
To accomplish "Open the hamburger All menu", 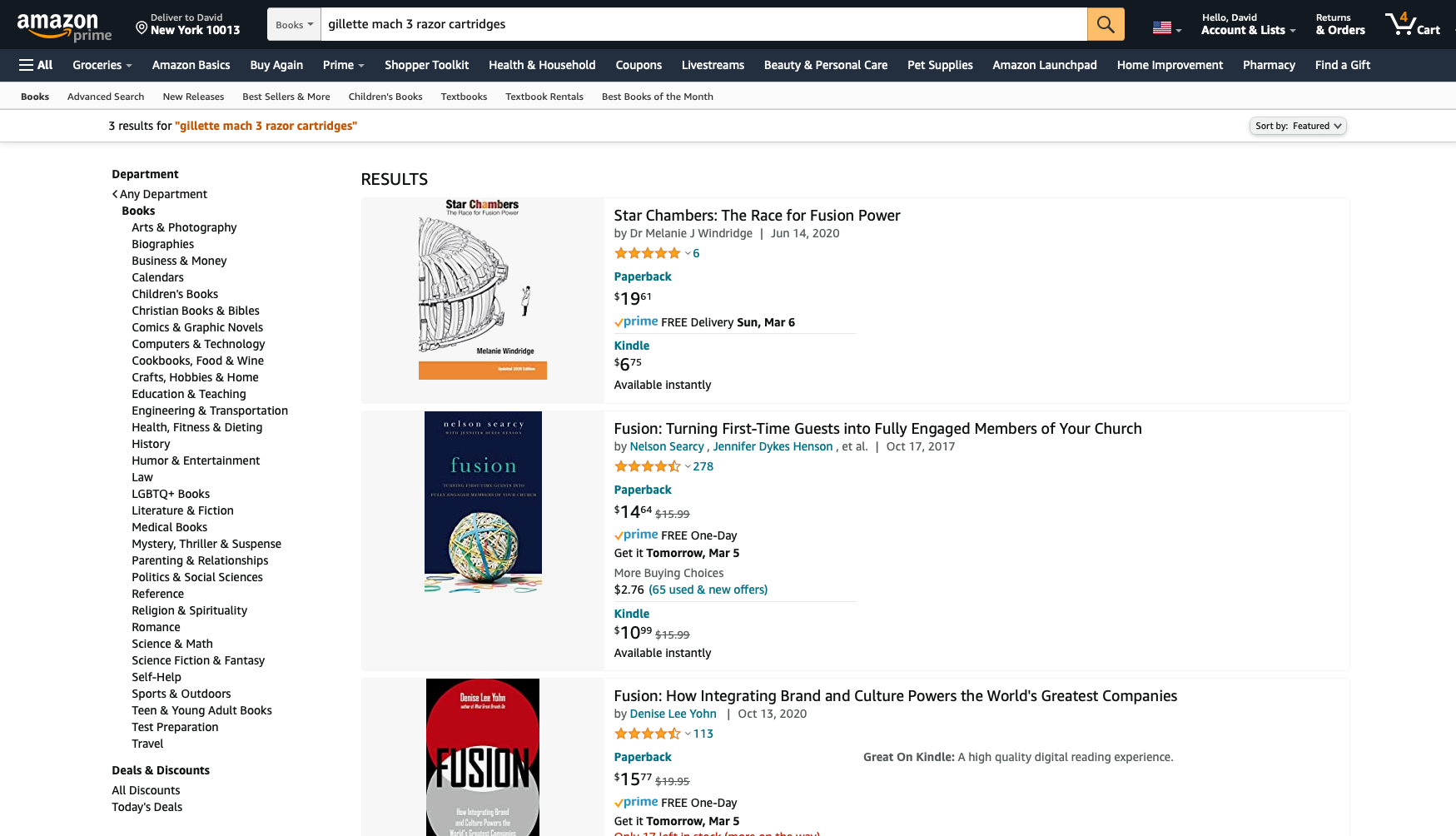I will click(36, 65).
